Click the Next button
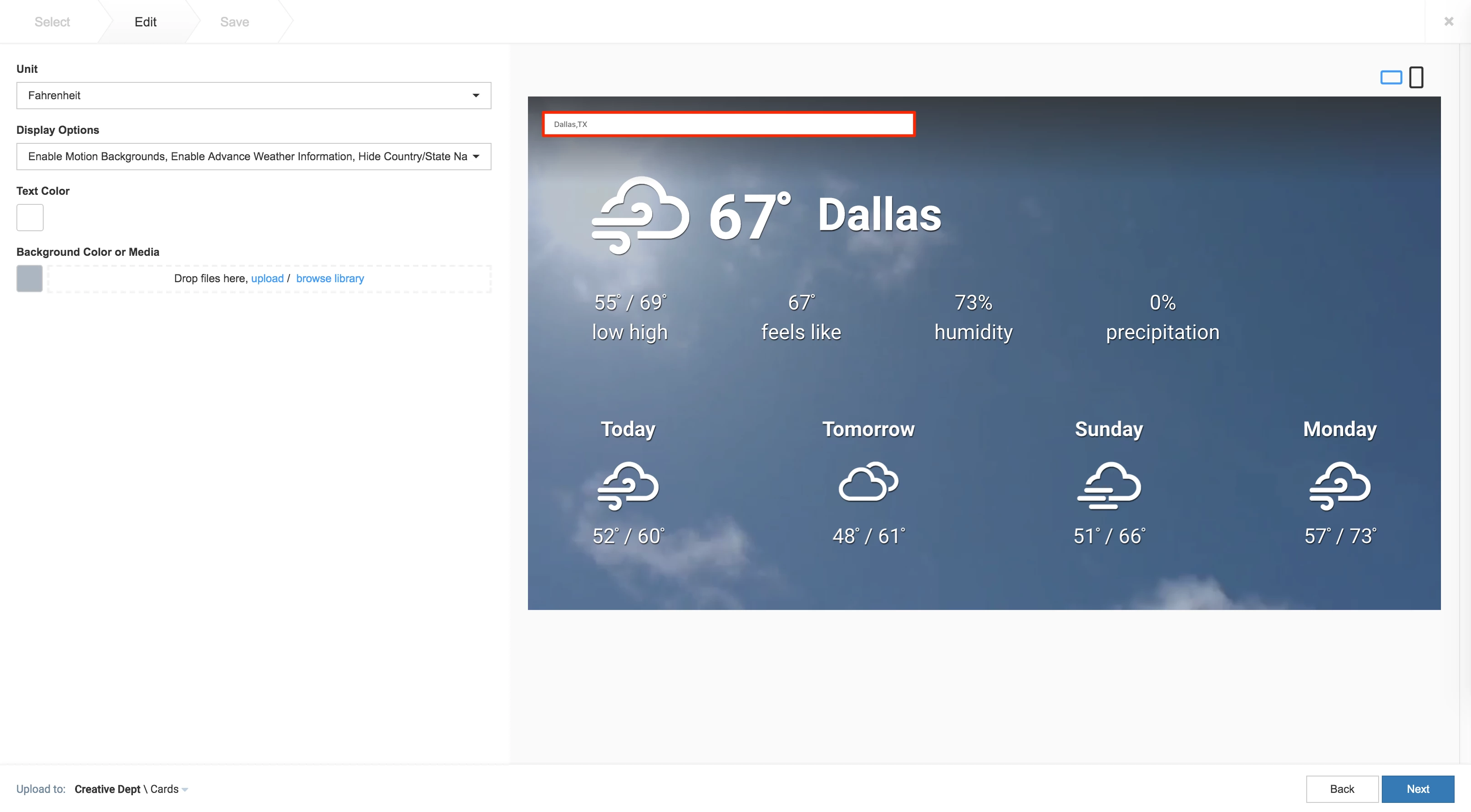Screen dimensions: 1471x812 [1417, 789]
